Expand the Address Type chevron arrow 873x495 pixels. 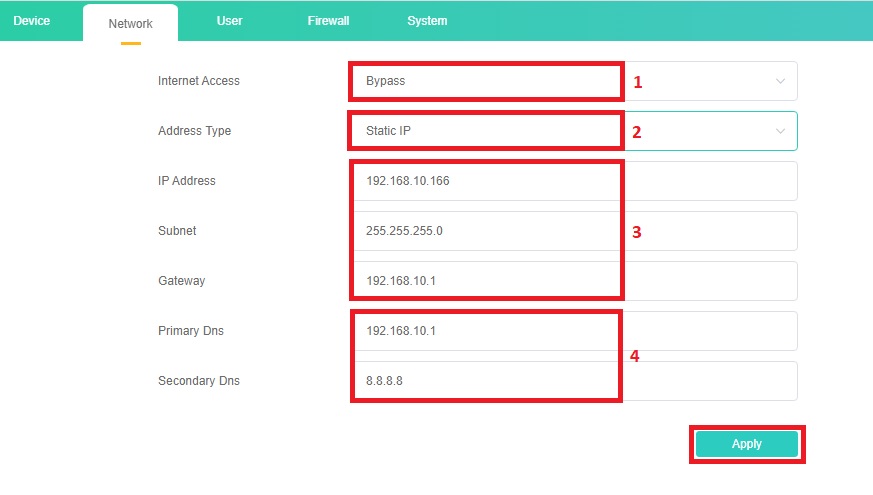pos(780,131)
